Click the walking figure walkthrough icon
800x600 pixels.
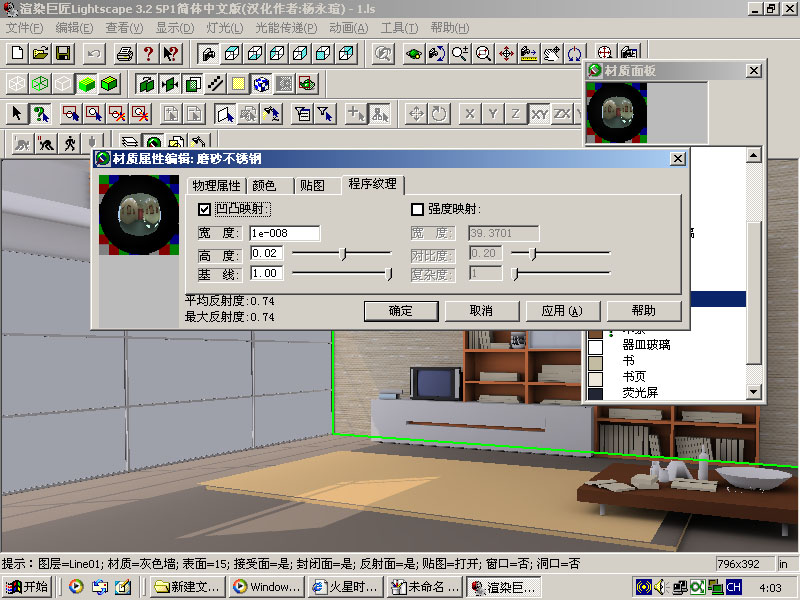(70, 144)
